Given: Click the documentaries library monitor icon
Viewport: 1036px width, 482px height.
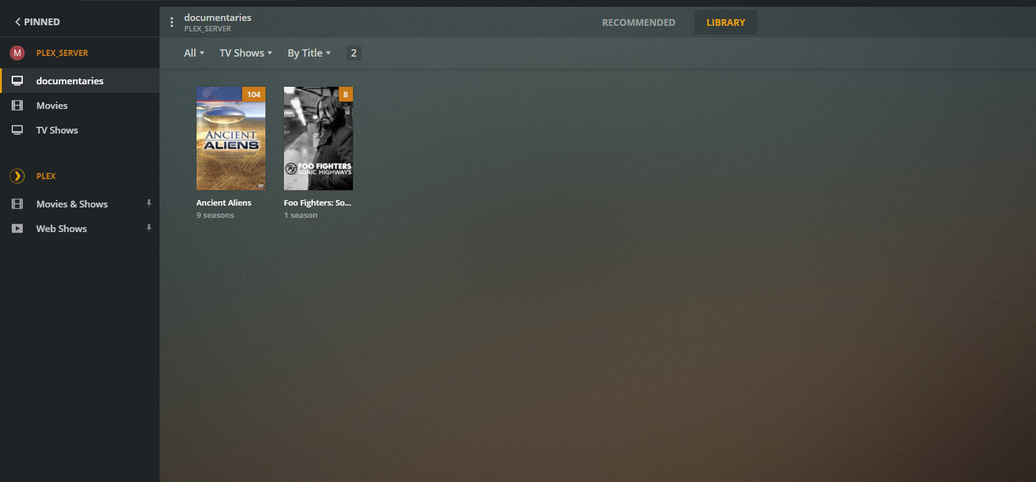Looking at the screenshot, I should tap(17, 81).
